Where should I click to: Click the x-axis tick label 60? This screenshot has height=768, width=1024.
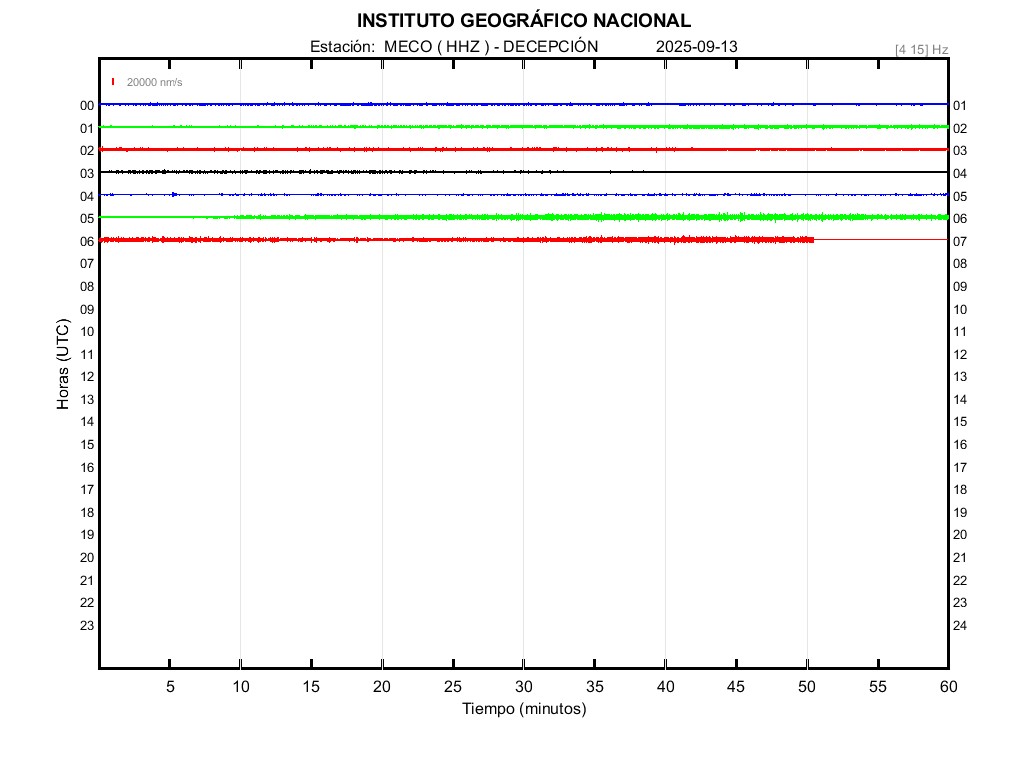(x=948, y=687)
